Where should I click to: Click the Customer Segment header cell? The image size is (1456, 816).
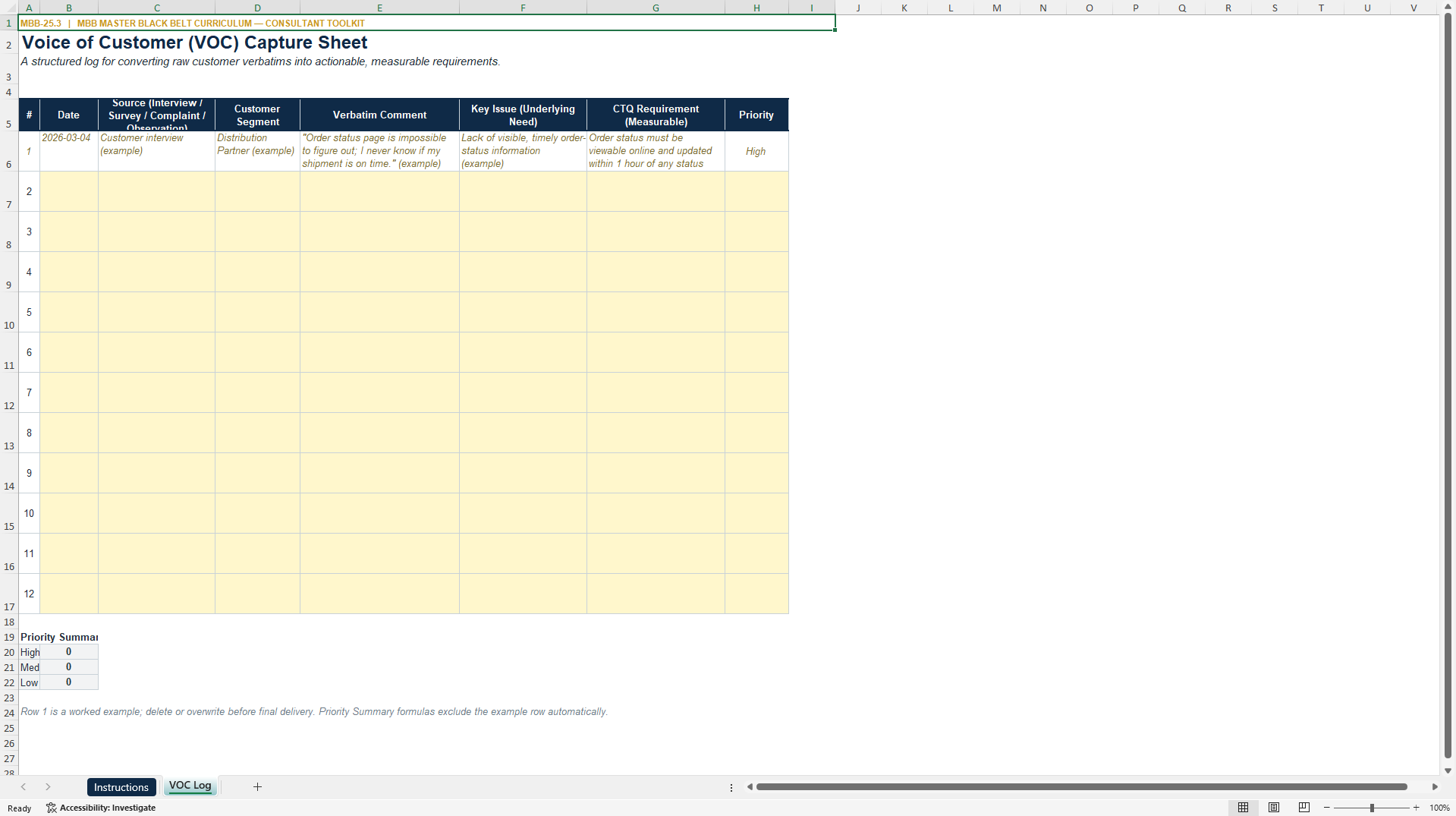click(x=257, y=115)
